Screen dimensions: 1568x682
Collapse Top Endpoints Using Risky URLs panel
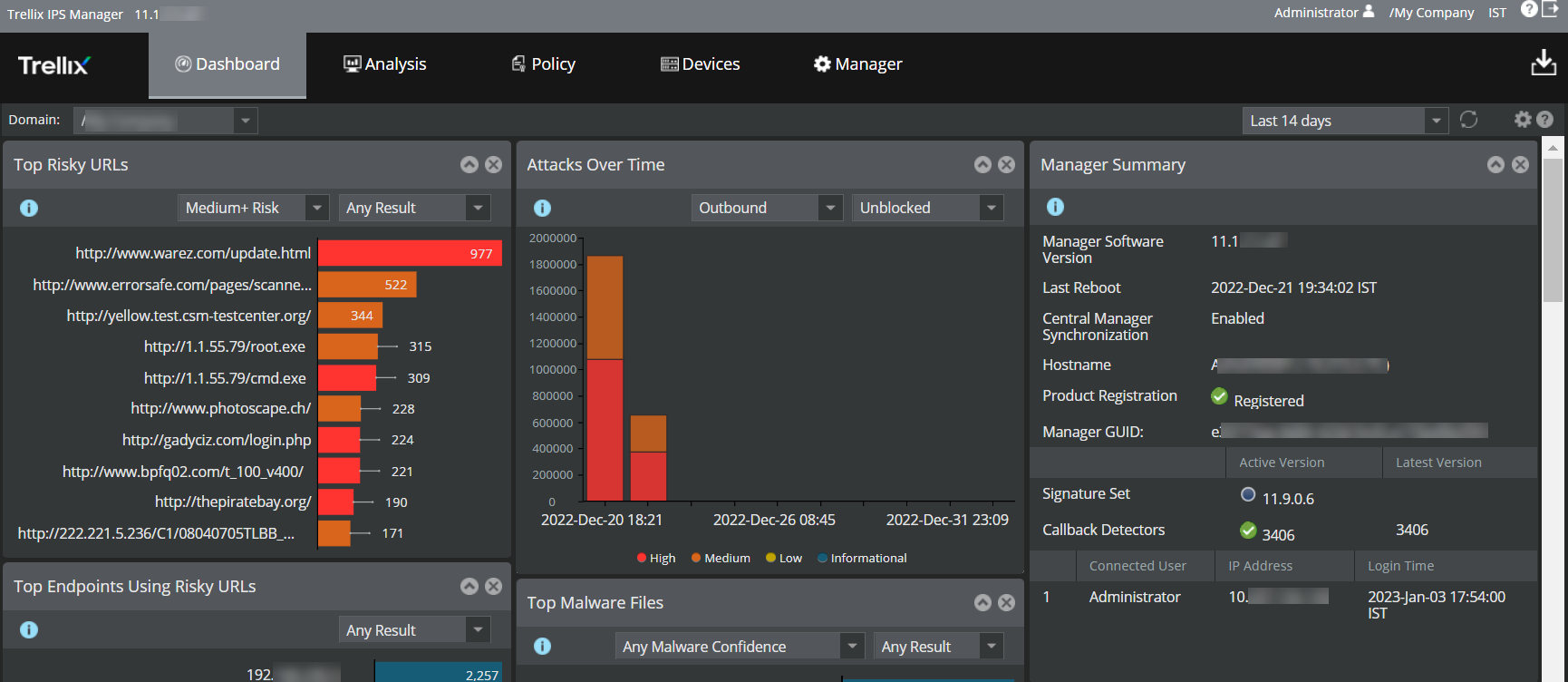click(x=469, y=586)
